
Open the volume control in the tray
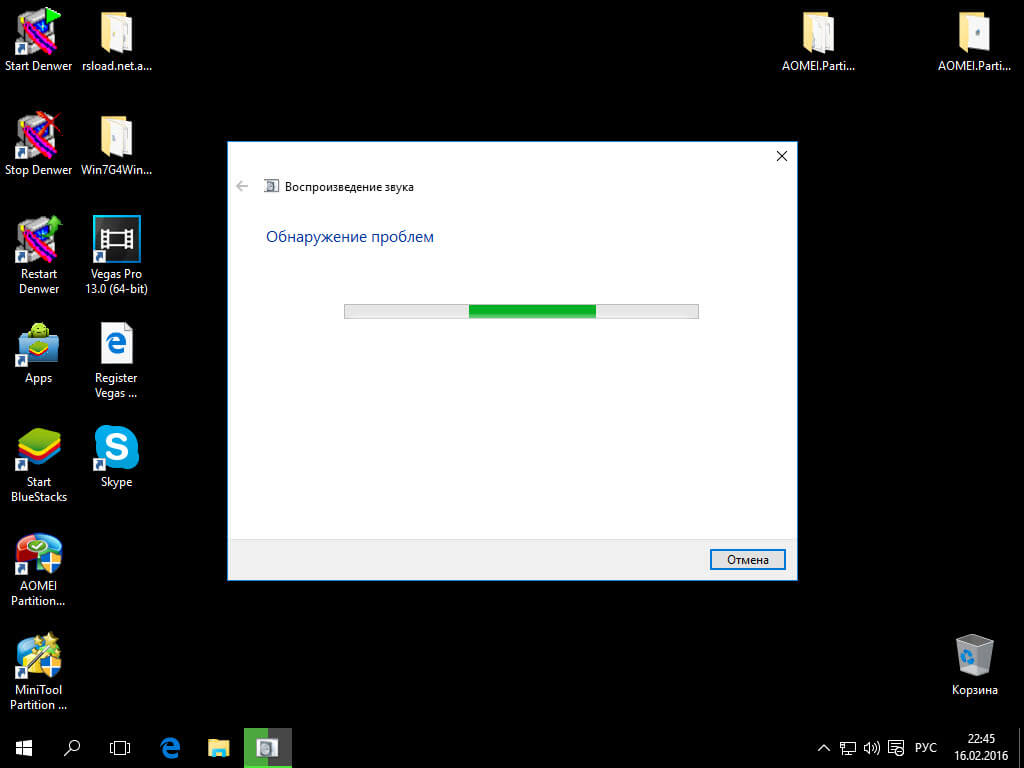(x=871, y=747)
